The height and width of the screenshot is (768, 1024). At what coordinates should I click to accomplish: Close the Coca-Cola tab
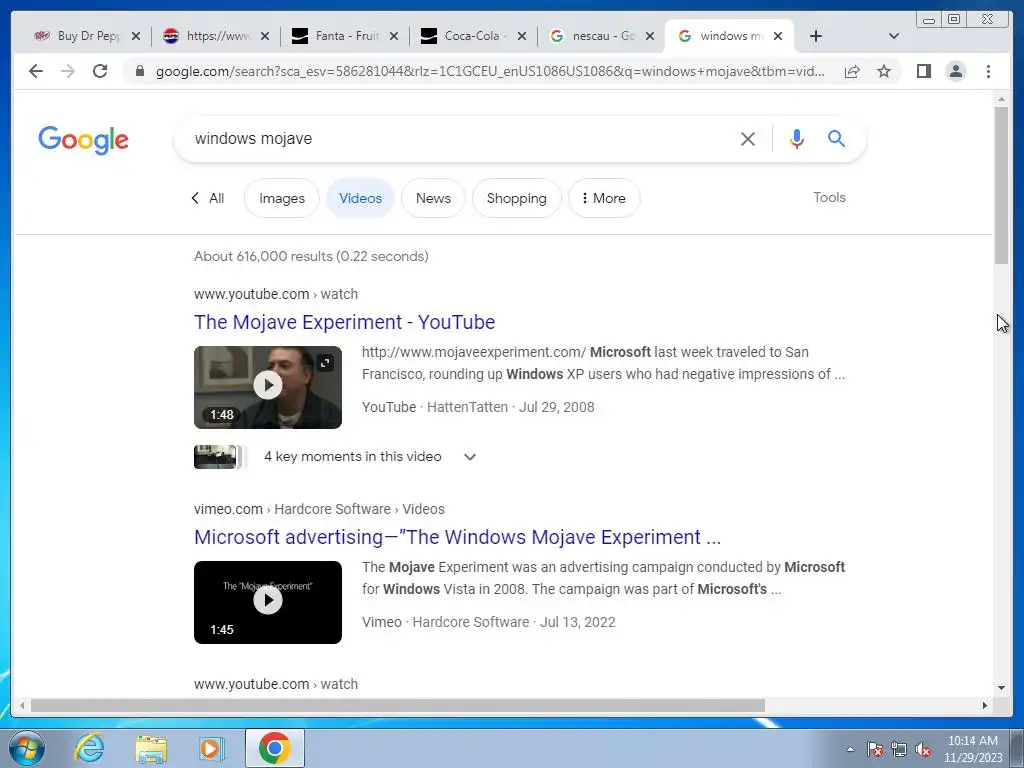[522, 36]
